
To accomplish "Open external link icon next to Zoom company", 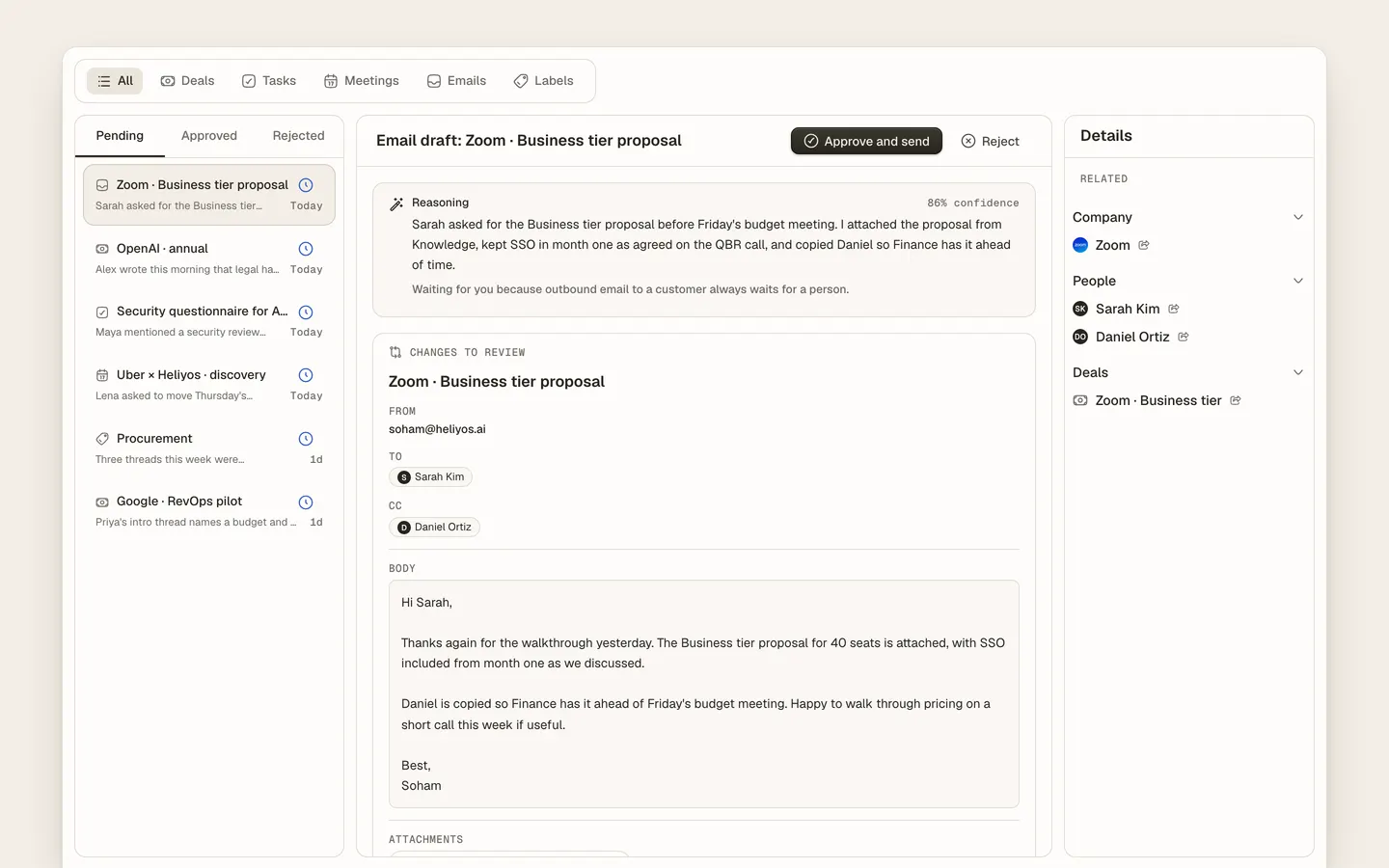I will pos(1144,245).
